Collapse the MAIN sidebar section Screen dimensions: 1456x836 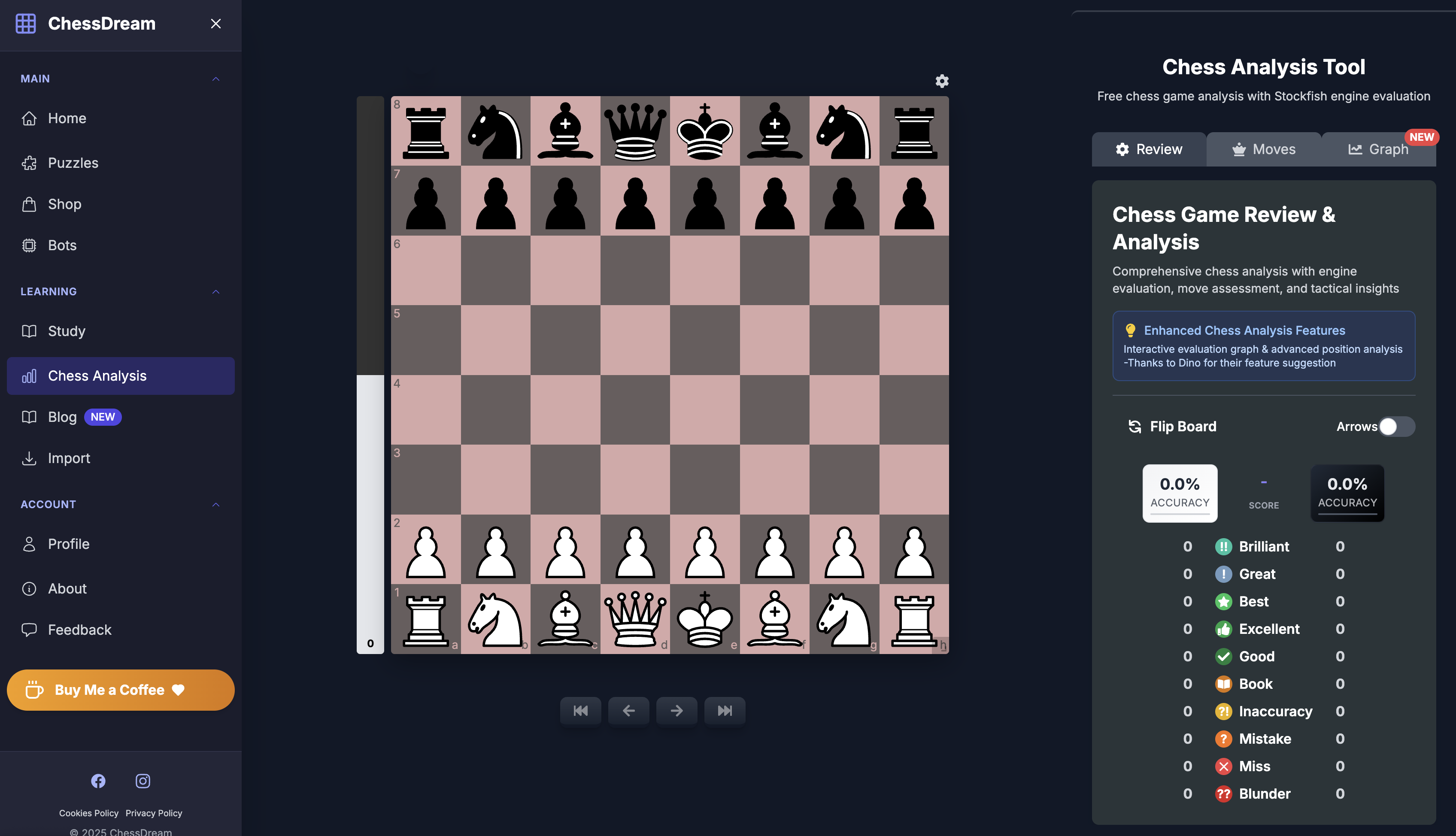[216, 79]
